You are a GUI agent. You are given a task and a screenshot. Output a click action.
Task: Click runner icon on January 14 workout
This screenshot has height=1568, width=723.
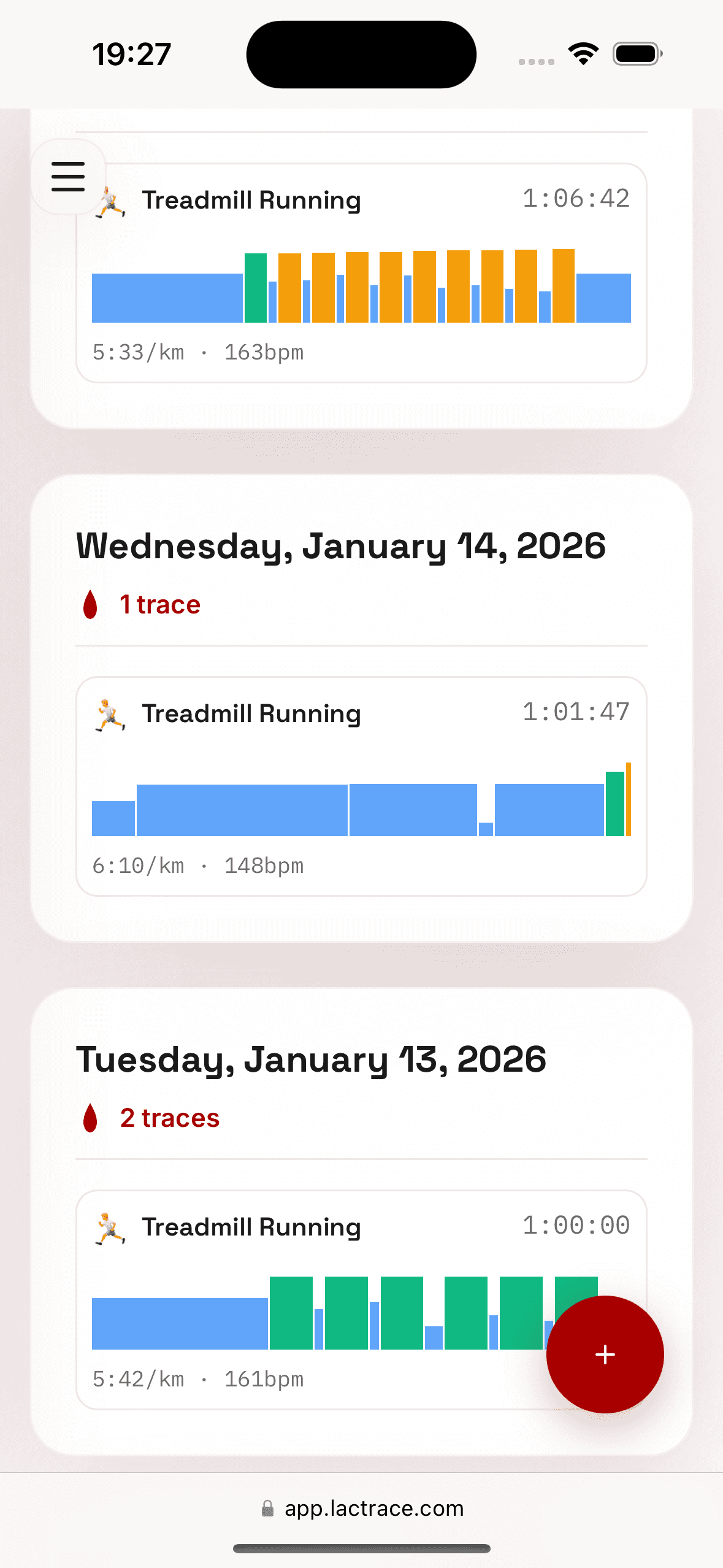tap(110, 715)
